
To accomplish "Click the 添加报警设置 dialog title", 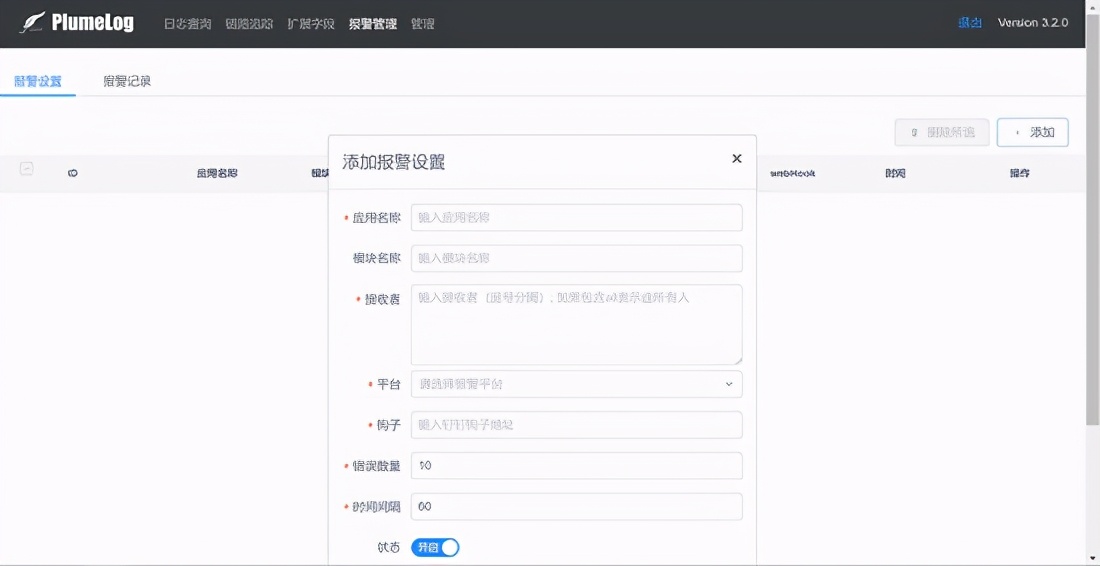I will pyautogui.click(x=394, y=162).
